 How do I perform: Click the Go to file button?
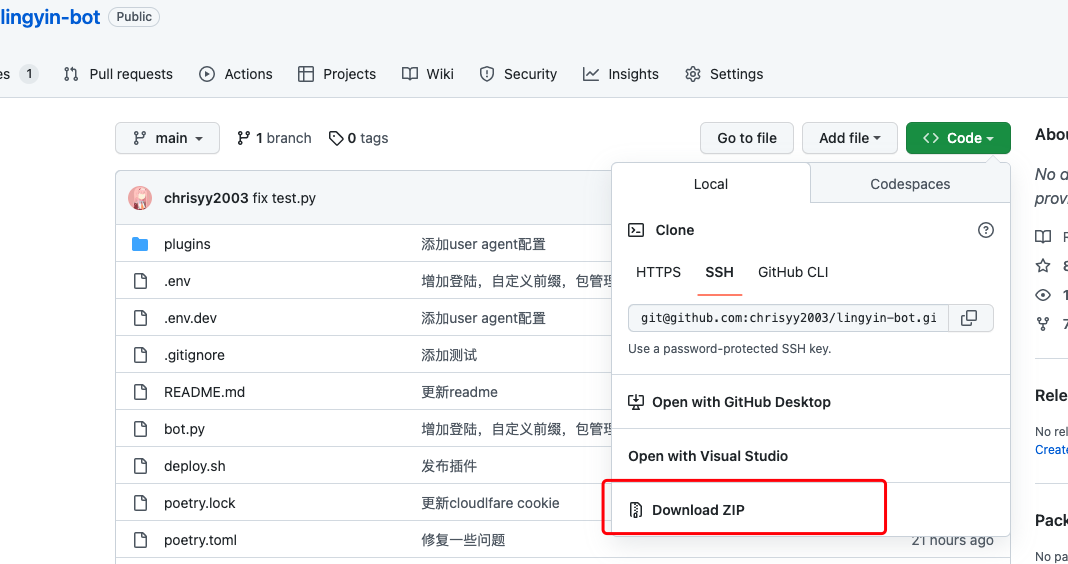[x=747, y=138]
